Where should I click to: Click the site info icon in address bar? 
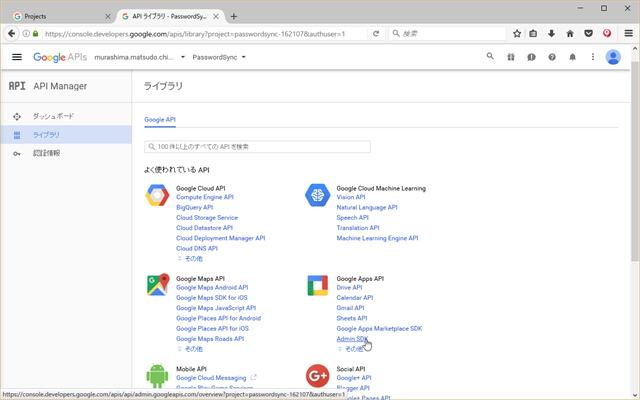click(26, 33)
